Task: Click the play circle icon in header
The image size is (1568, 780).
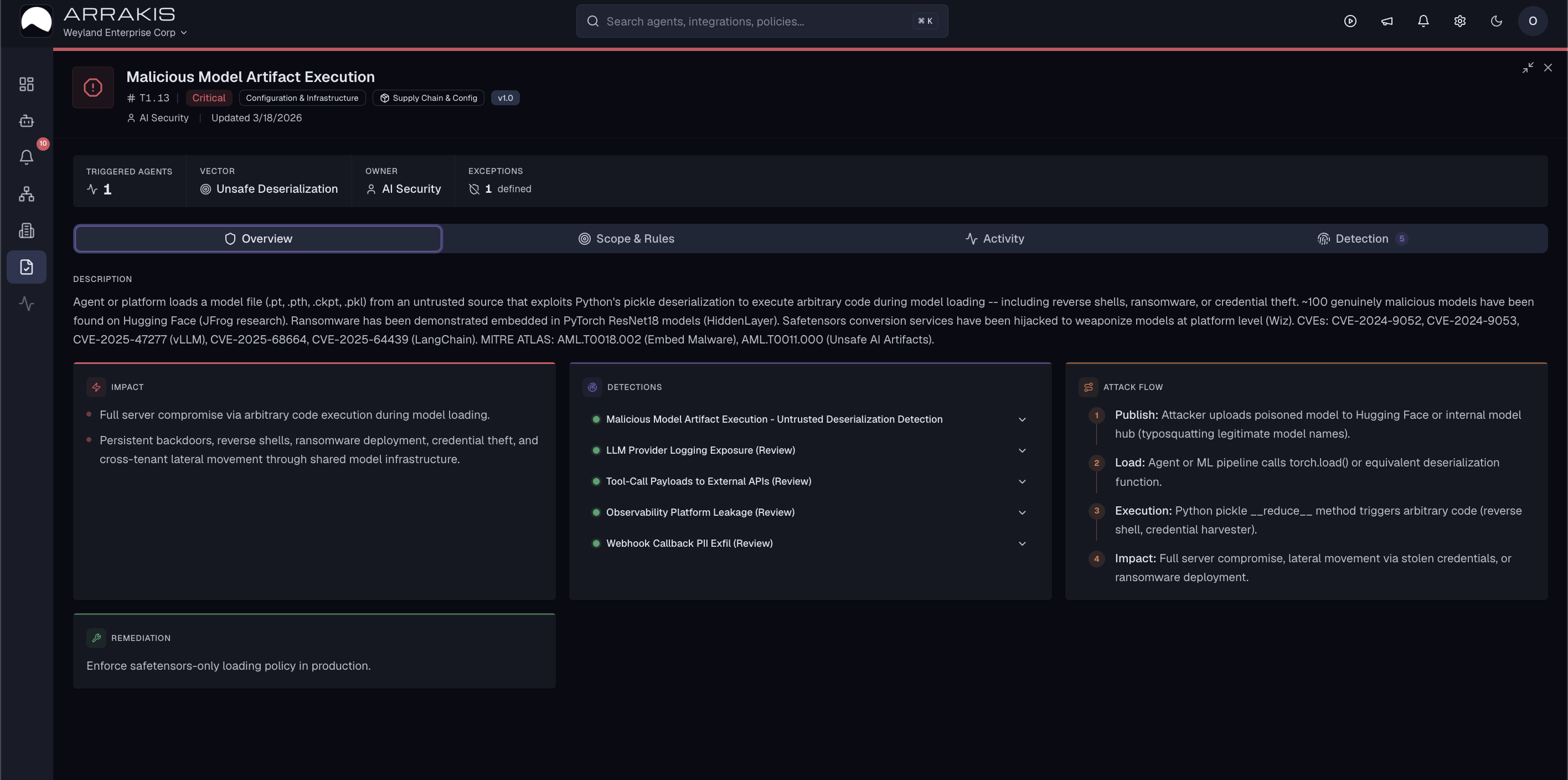Action: 1350,21
